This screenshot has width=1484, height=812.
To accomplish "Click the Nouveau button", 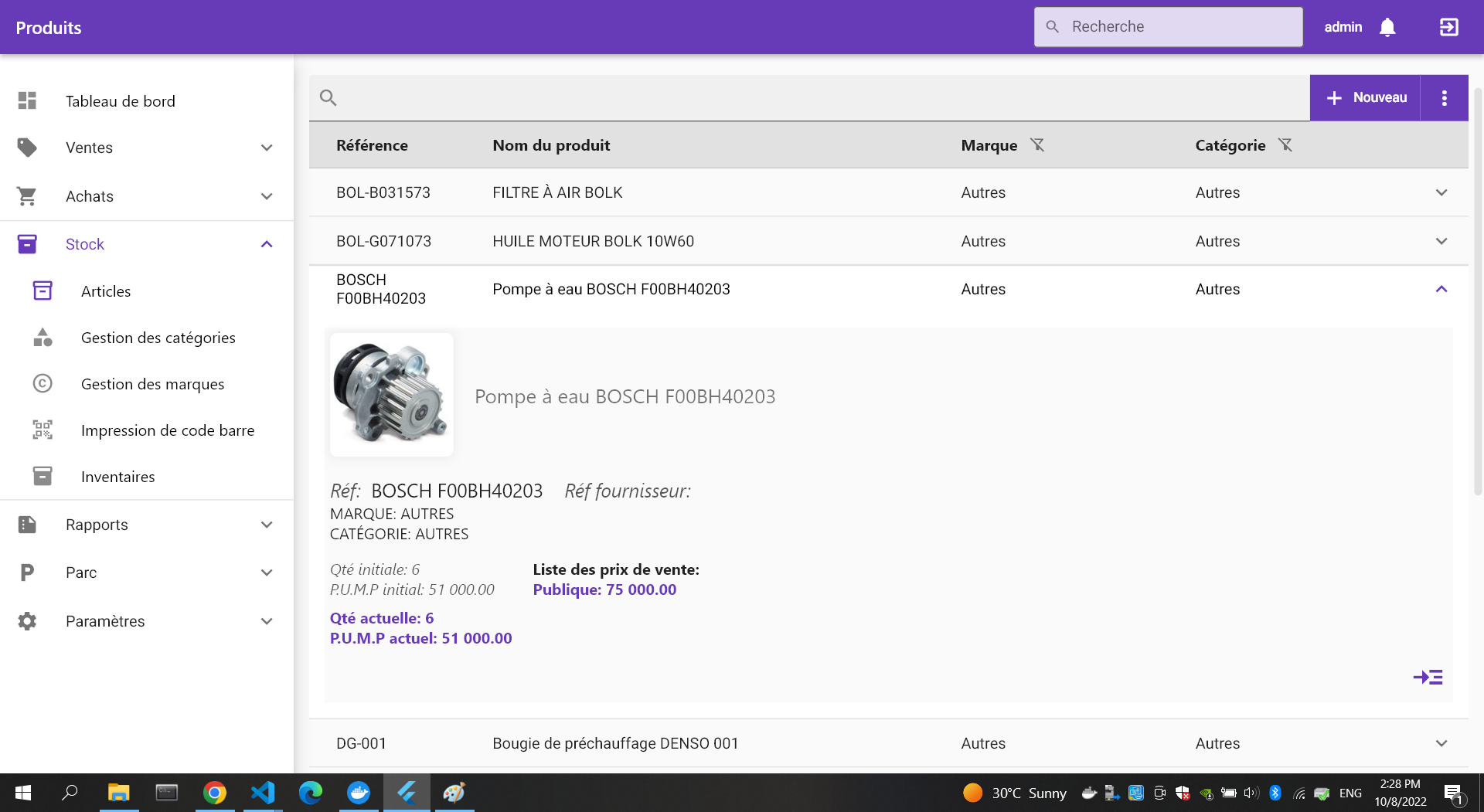I will [1365, 98].
